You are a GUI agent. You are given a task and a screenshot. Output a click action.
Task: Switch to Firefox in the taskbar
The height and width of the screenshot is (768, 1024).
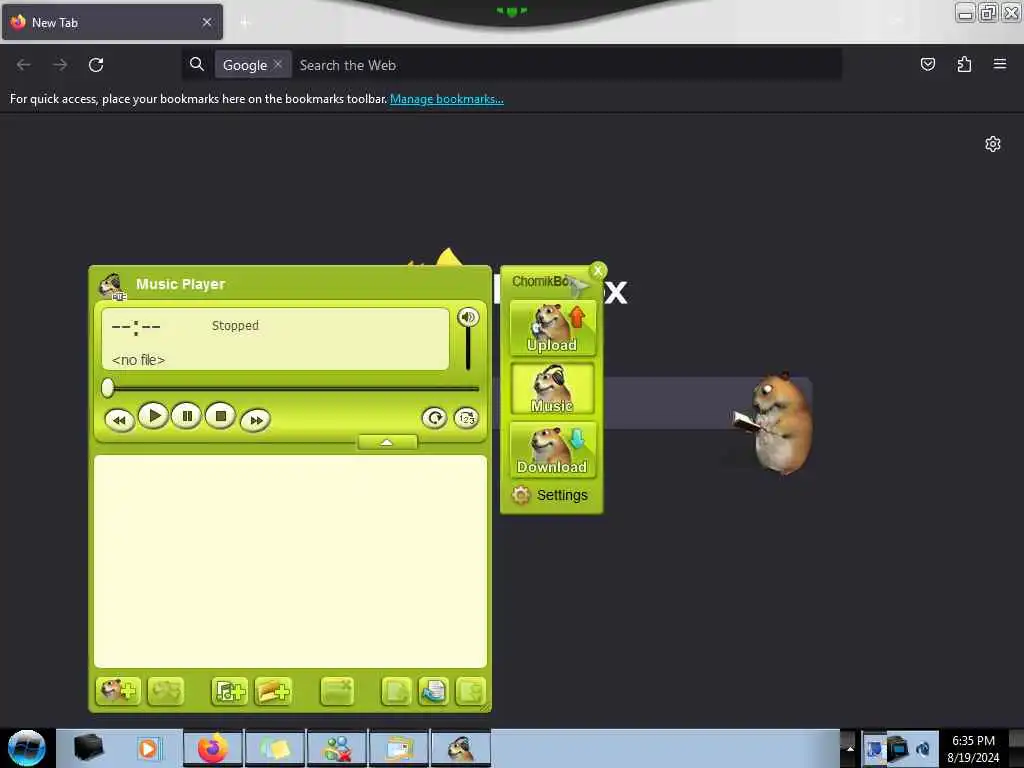(213, 748)
